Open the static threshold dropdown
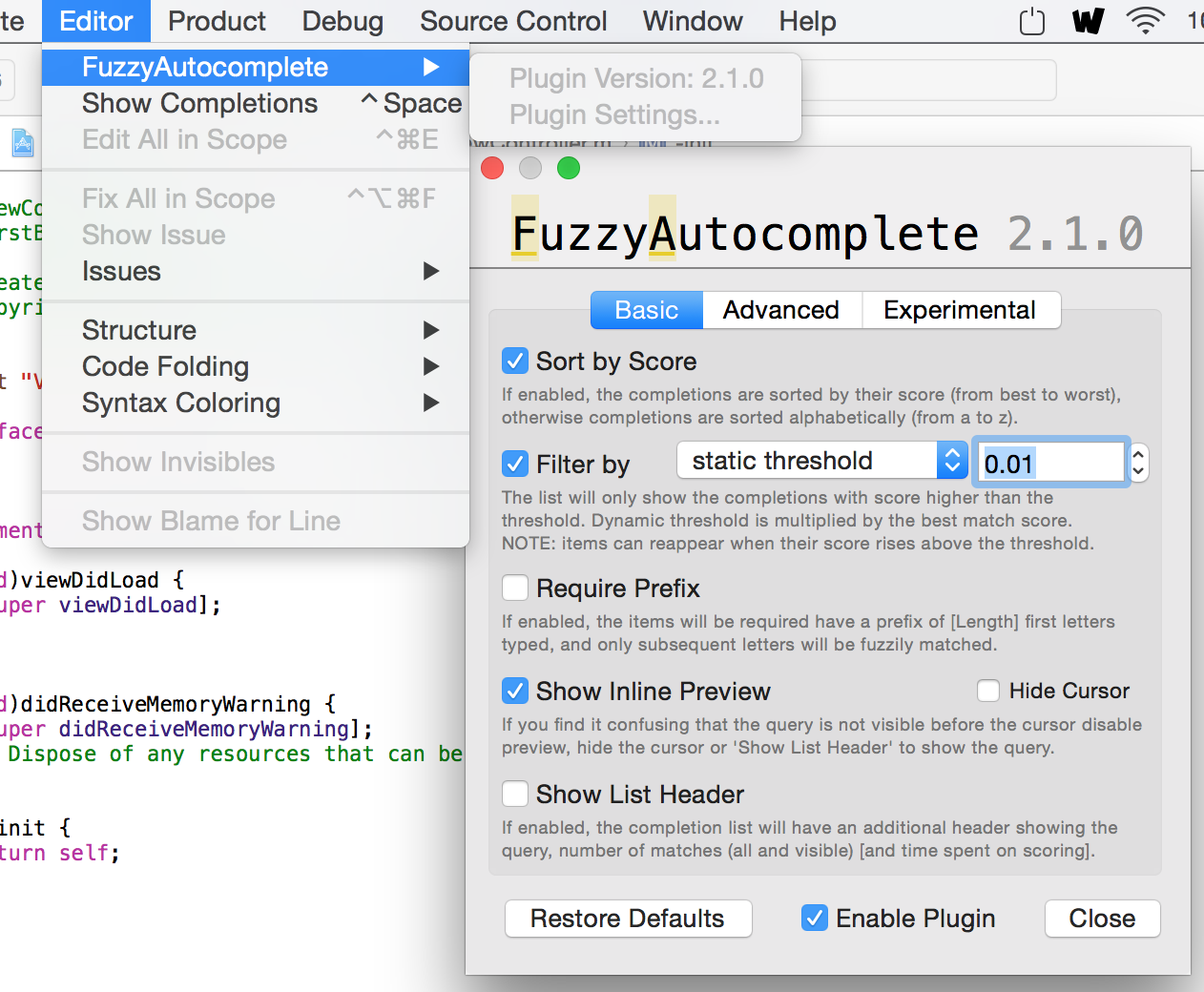This screenshot has width=1204, height=992. pyautogui.click(x=822, y=461)
